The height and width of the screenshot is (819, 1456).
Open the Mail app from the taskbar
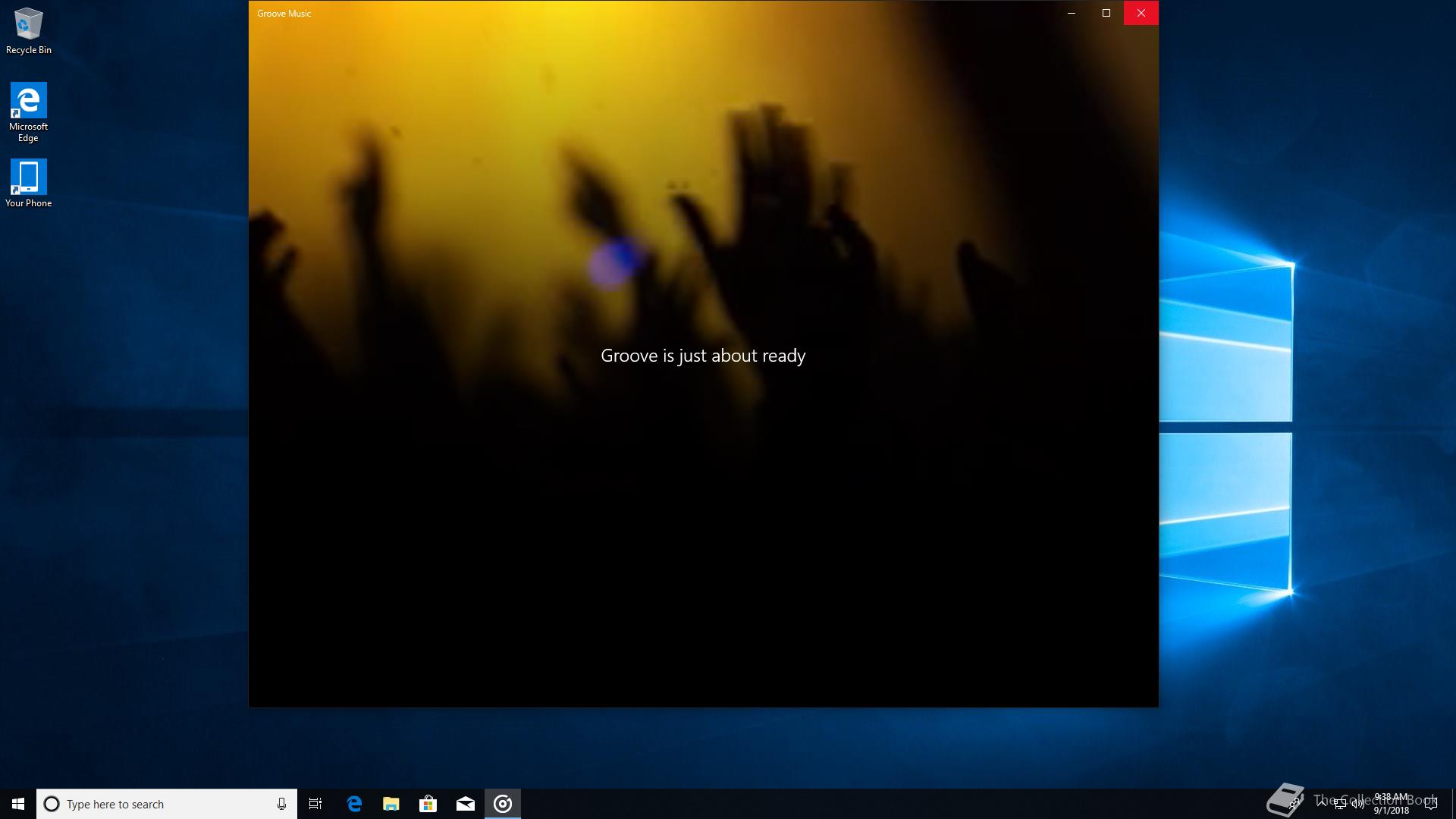click(x=466, y=804)
